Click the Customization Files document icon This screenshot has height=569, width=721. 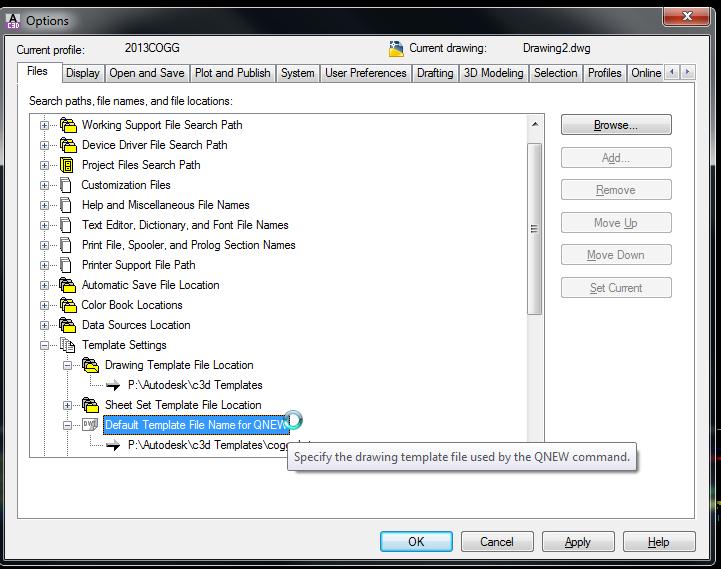pos(66,185)
